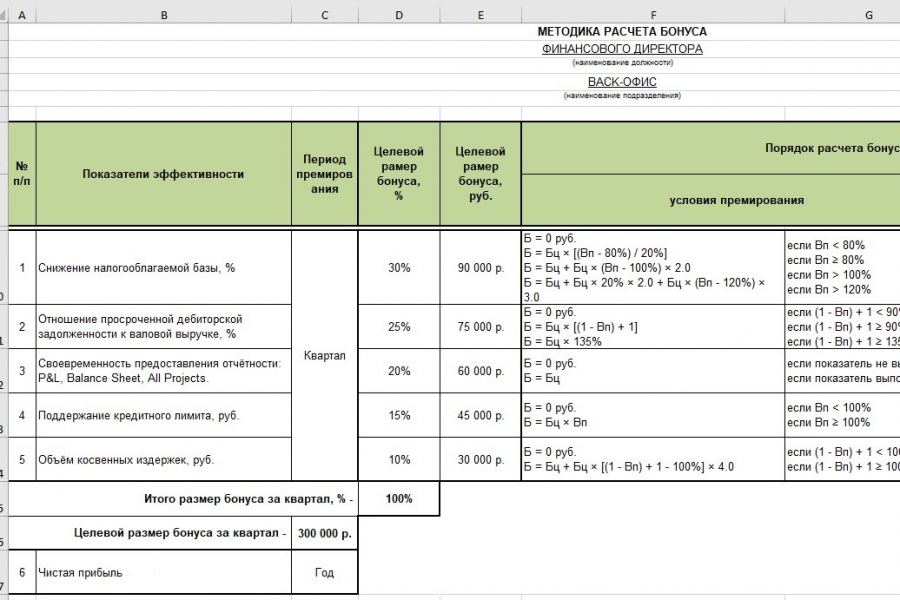900x600 pixels.
Task: Click the 100% total cell
Action: pyautogui.click(x=399, y=498)
